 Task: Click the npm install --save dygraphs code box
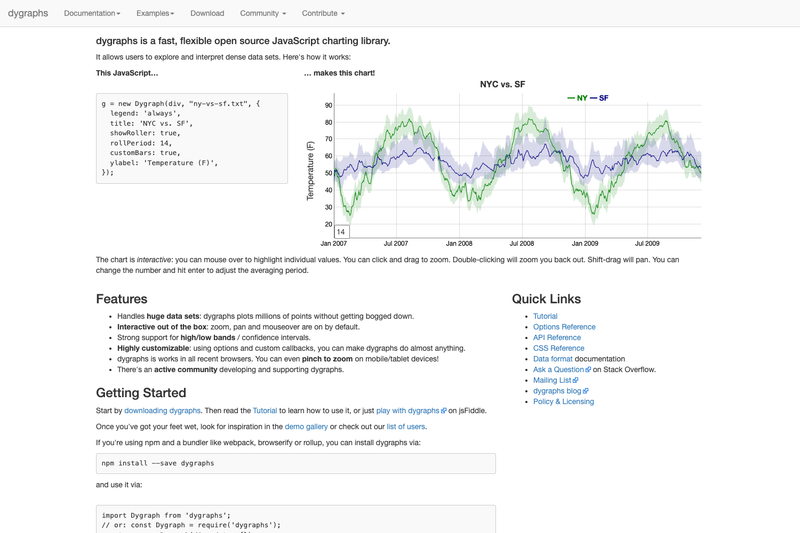click(x=296, y=464)
